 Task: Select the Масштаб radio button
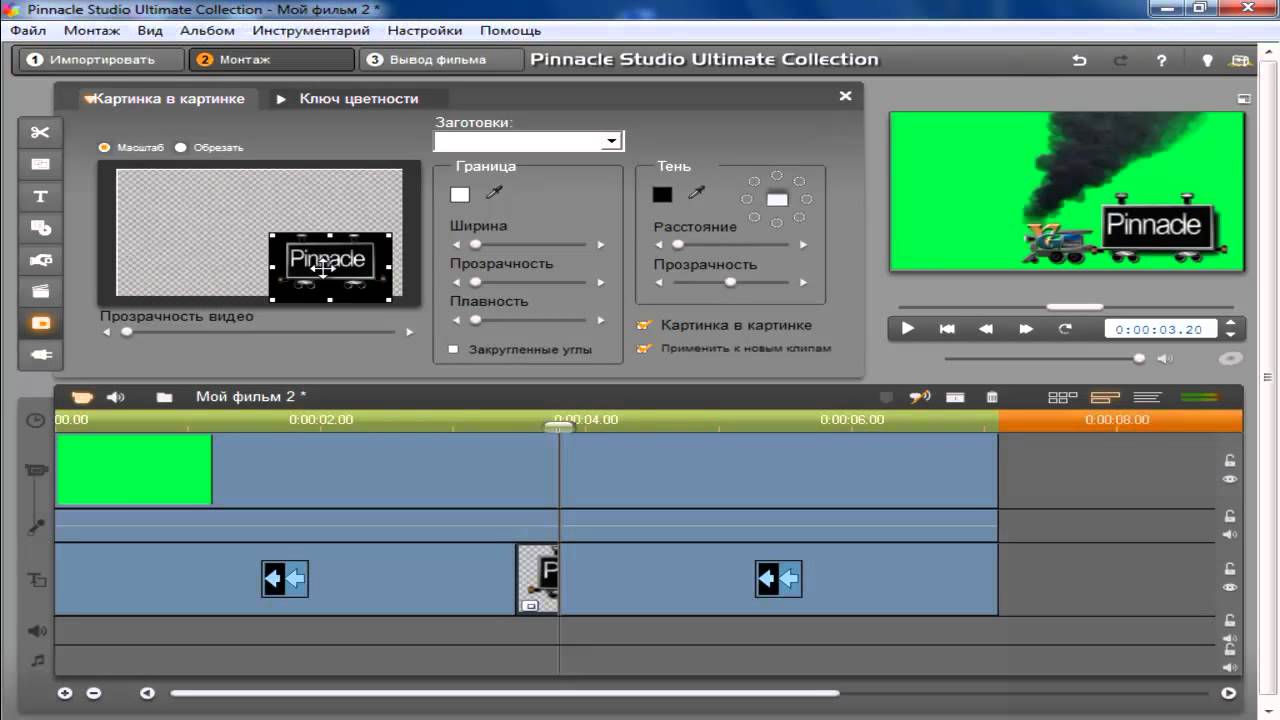click(x=104, y=147)
